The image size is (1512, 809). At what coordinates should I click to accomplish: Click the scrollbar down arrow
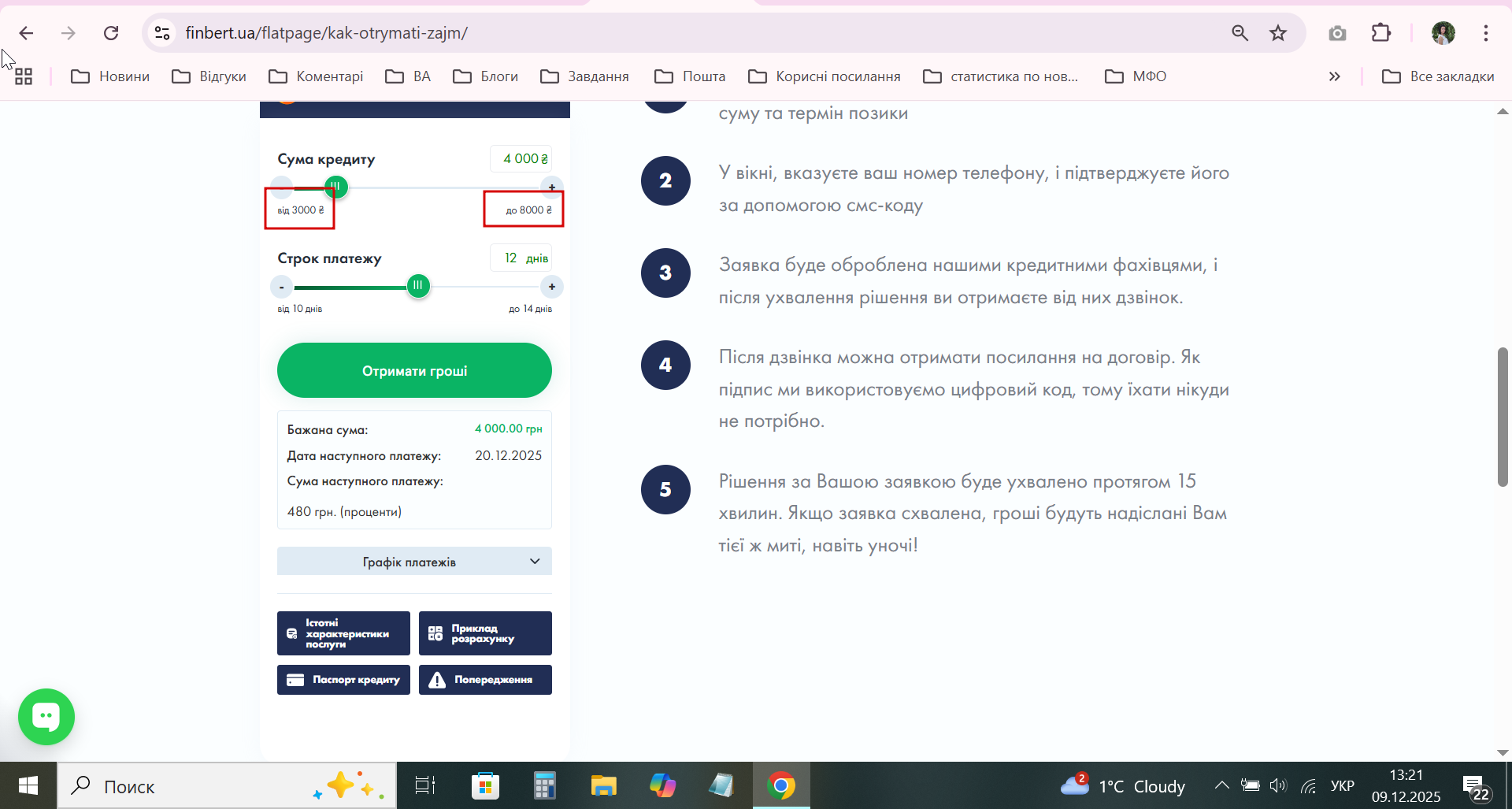pos(1503,753)
